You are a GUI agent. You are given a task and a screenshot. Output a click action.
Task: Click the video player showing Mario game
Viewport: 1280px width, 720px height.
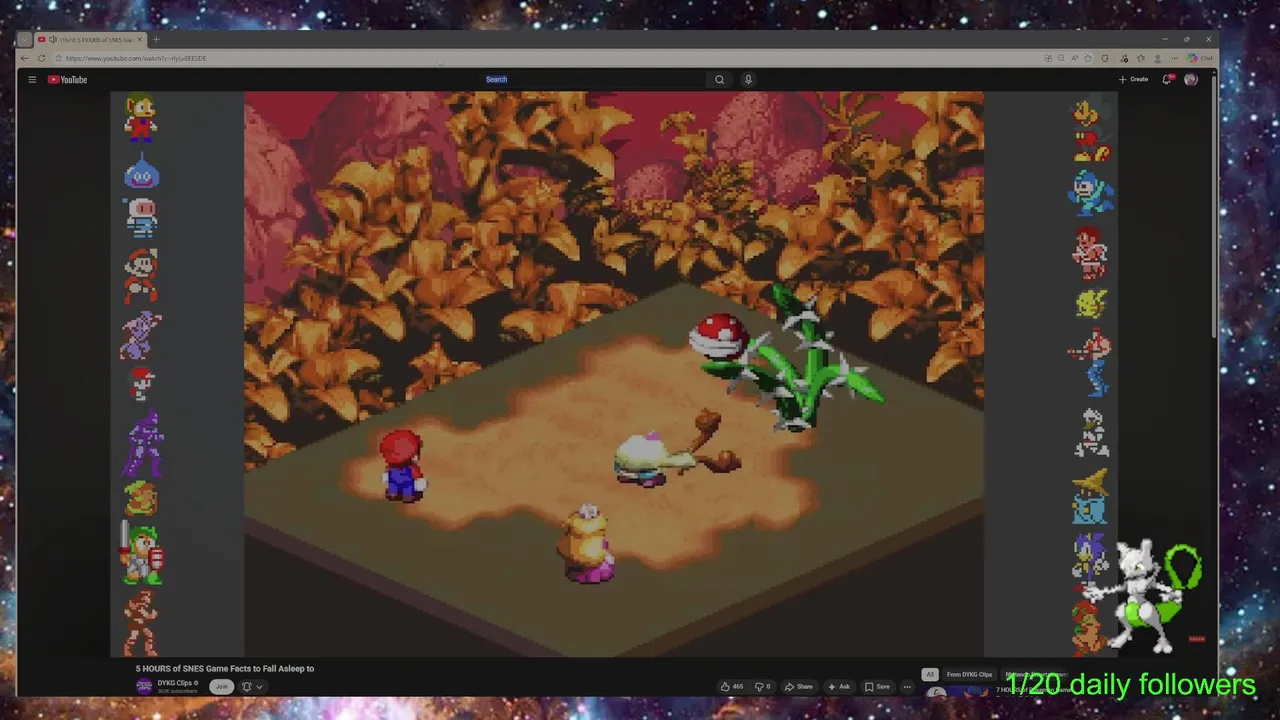(614, 374)
